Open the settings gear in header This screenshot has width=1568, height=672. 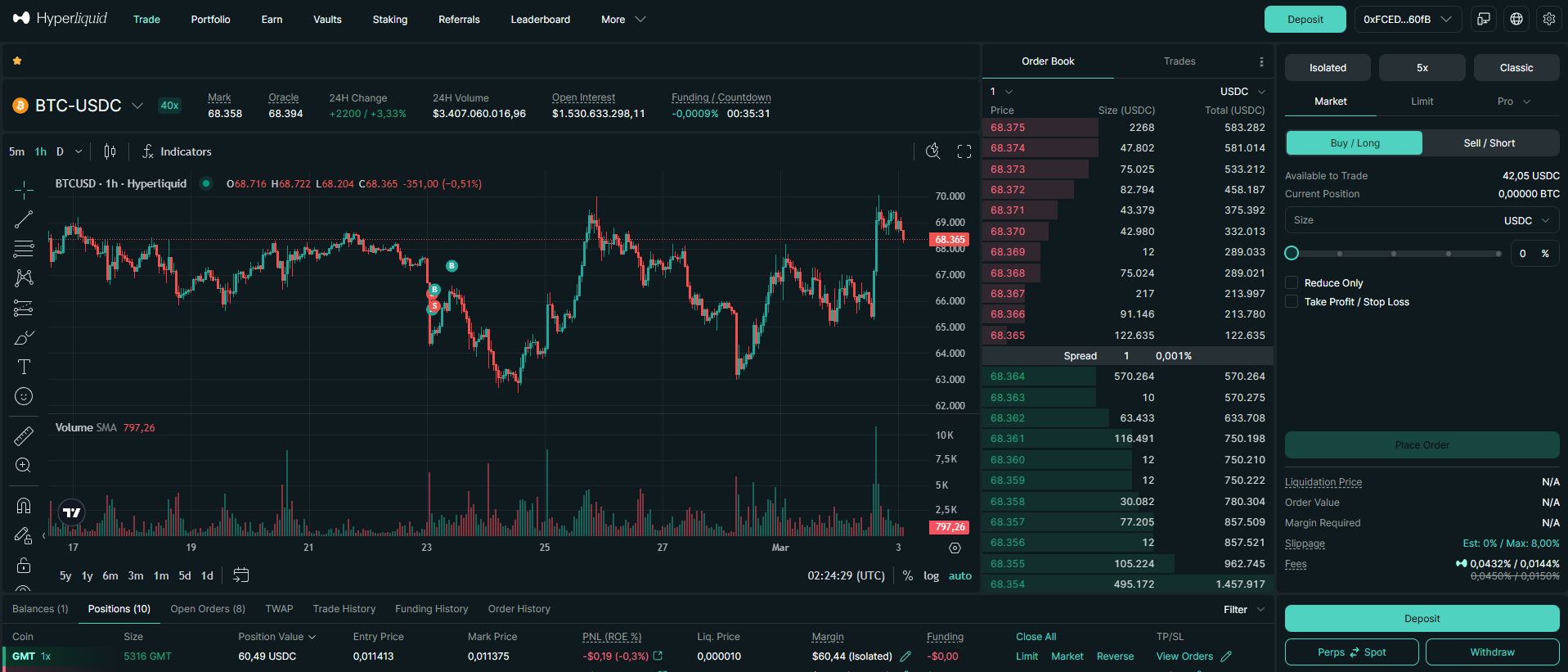(x=1549, y=19)
